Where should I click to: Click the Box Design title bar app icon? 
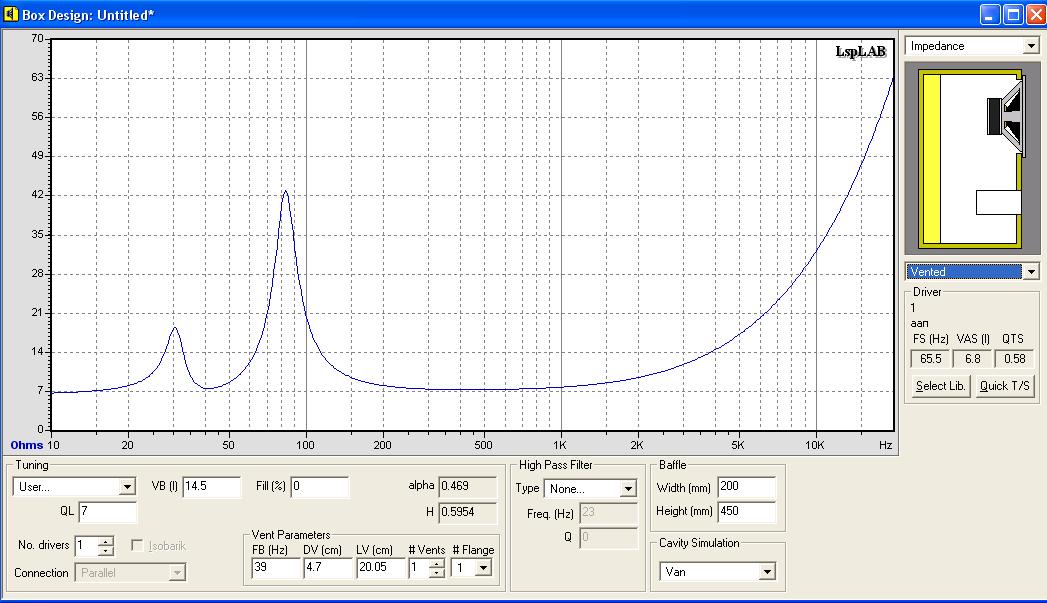(x=11, y=14)
